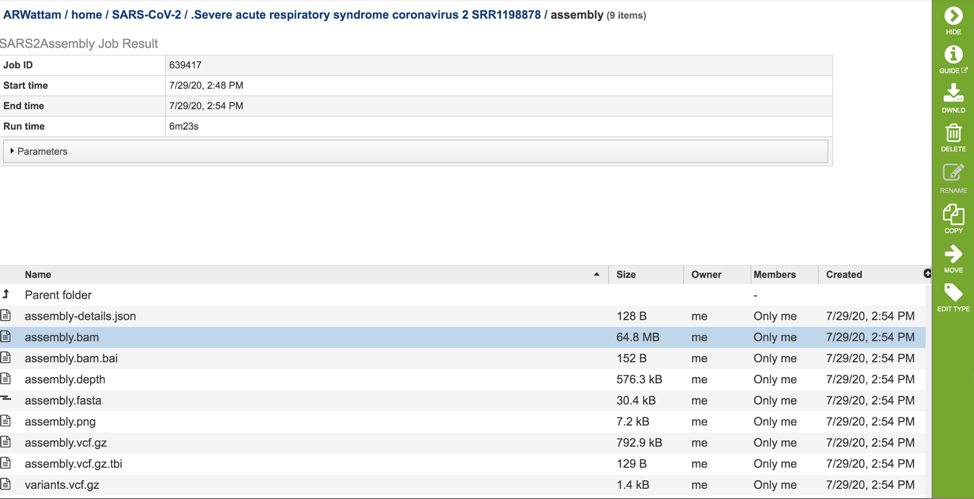Sort by Name column sort arrow

[x=597, y=274]
